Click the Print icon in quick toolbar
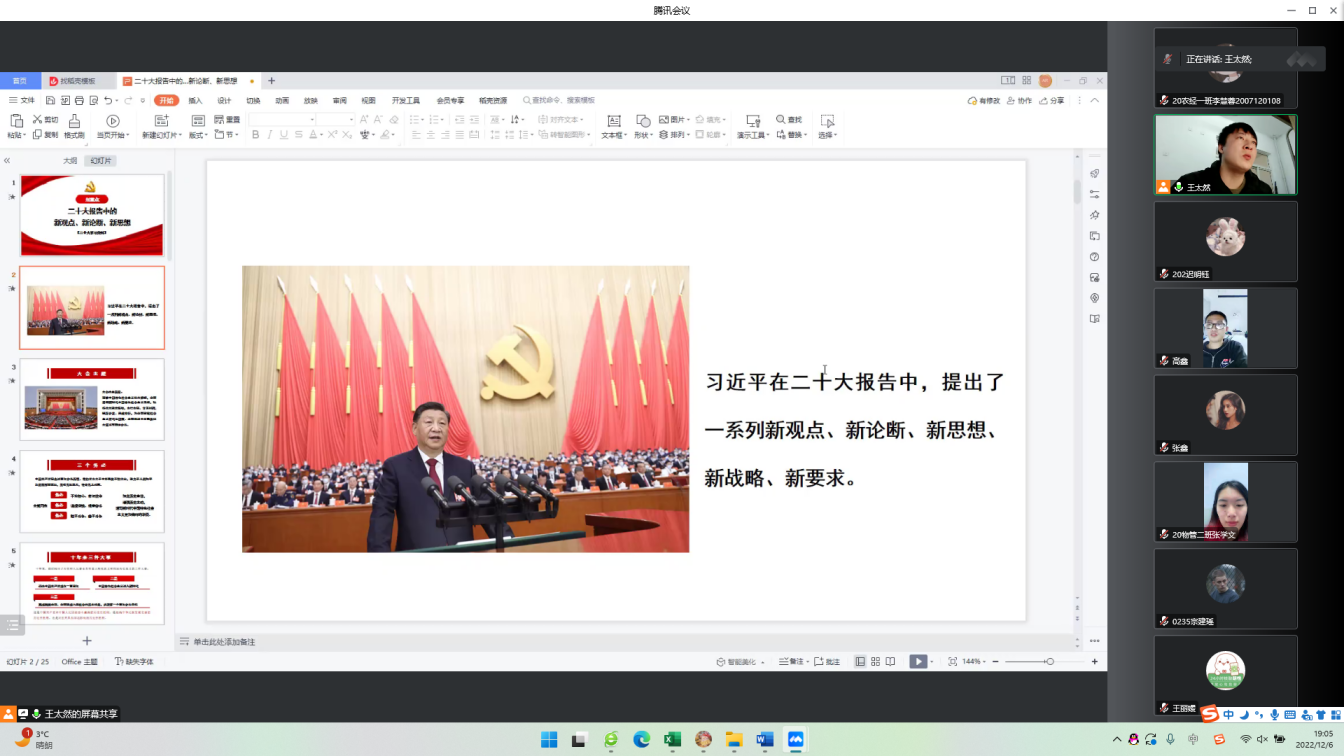 click(78, 101)
